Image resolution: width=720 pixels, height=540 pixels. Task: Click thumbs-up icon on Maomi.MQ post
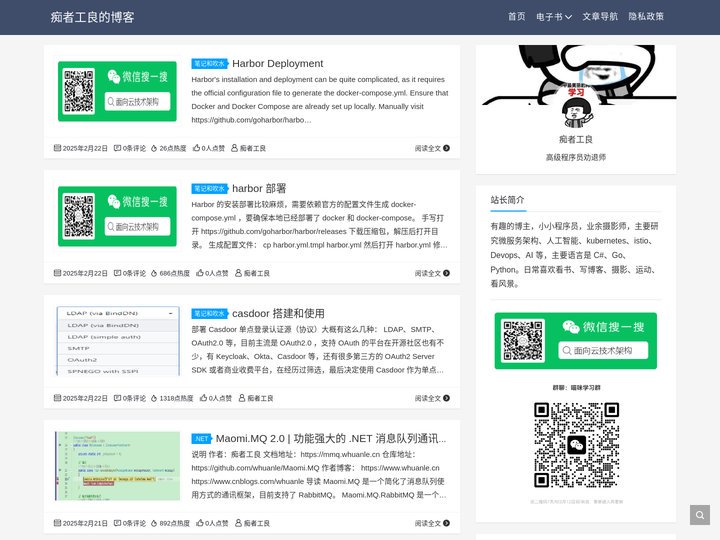[200, 523]
